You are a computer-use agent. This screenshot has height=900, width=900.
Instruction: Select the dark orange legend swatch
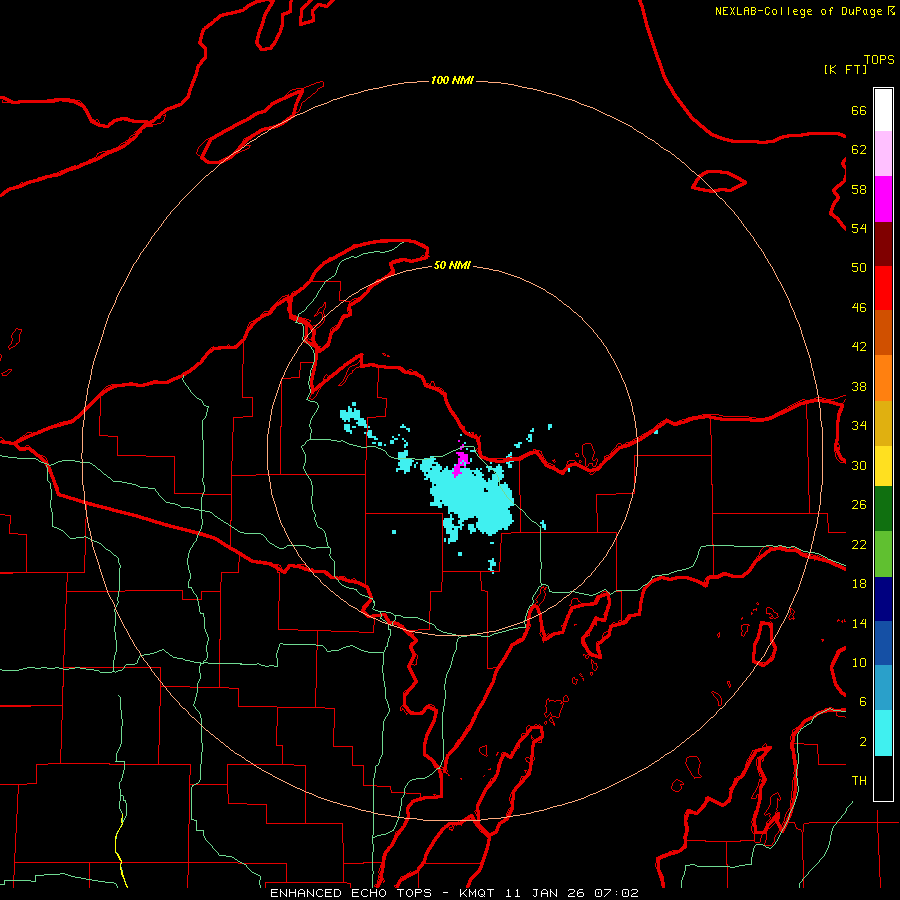tap(883, 333)
